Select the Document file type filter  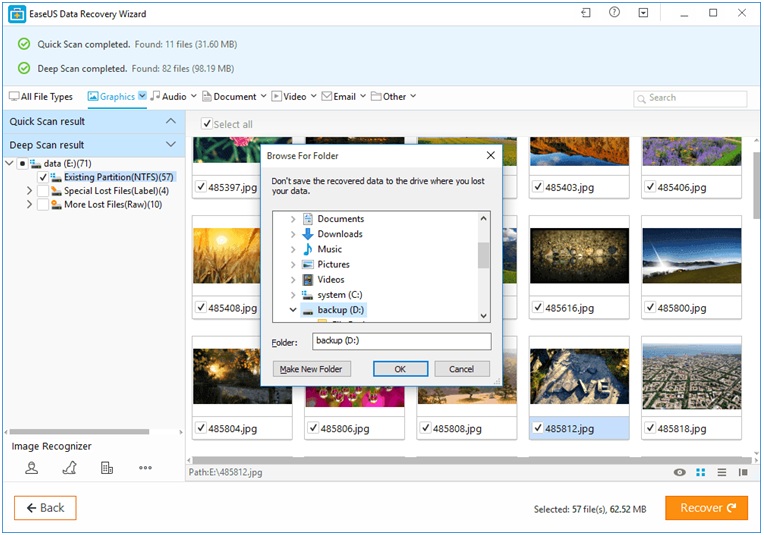tap(234, 97)
